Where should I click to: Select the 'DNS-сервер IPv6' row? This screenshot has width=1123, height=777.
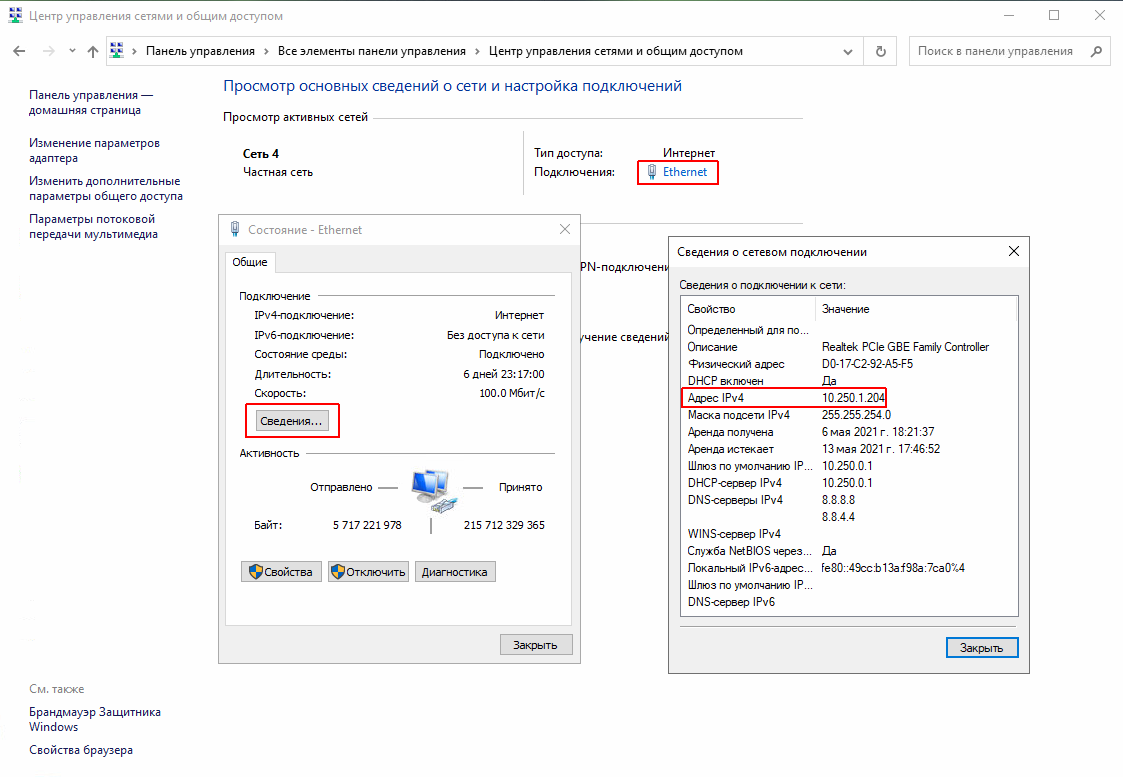[849, 602]
